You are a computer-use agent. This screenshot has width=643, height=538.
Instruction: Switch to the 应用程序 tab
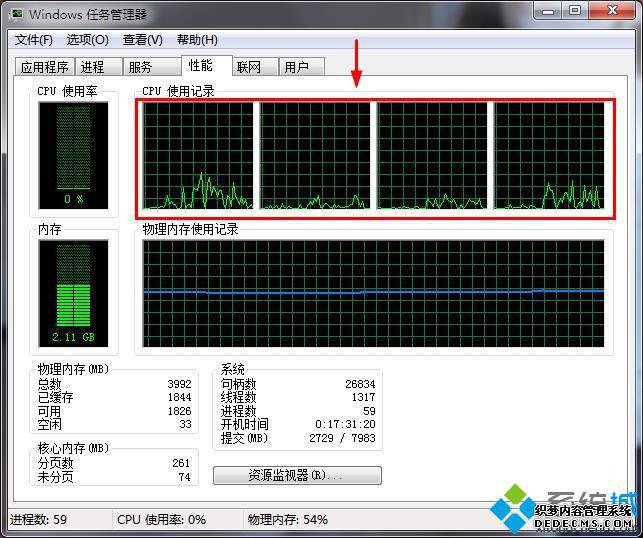(45, 66)
